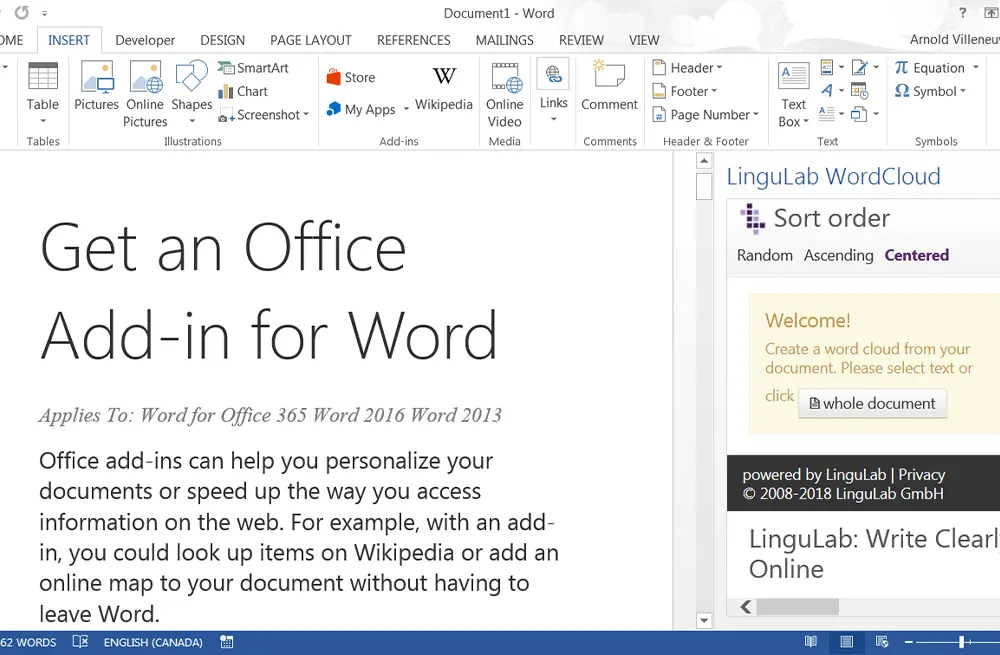Expand the Quick Parts dropdown arrow
Viewport: 1000px width, 655px height.
[x=842, y=67]
